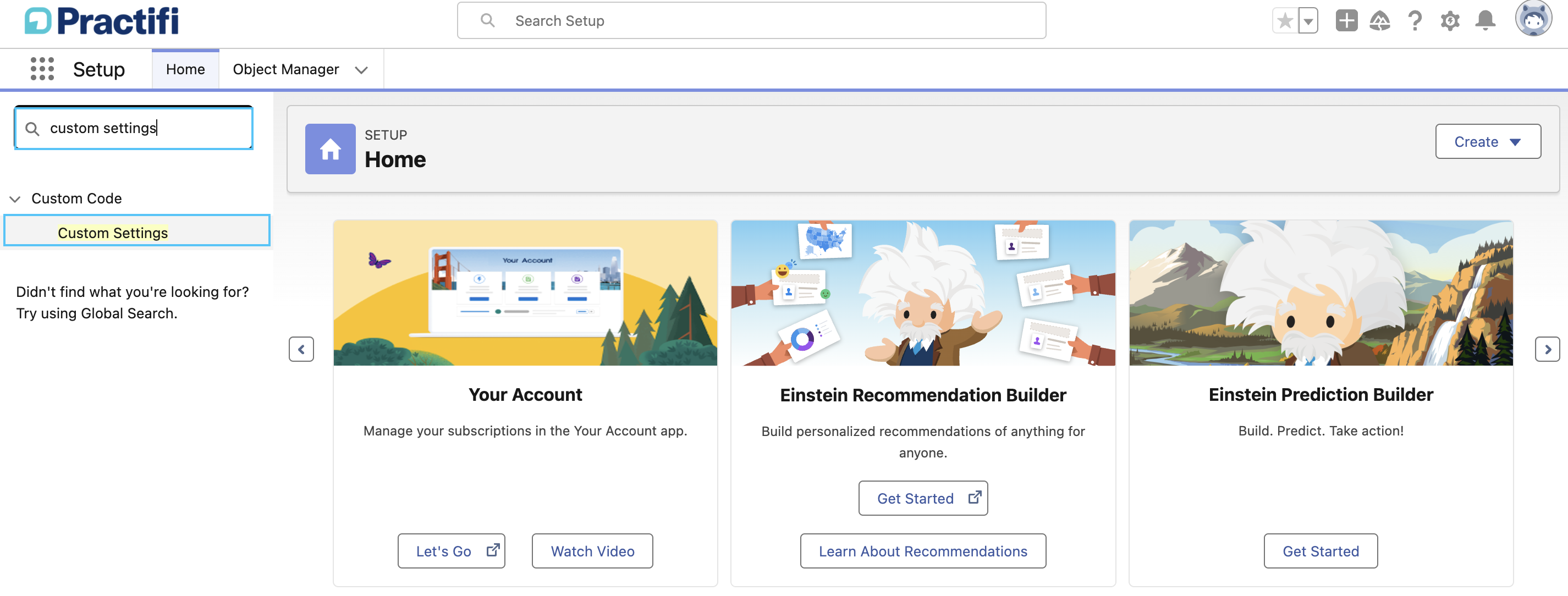The width and height of the screenshot is (1568, 596).
Task: Click the Practifi logo
Action: click(x=102, y=21)
